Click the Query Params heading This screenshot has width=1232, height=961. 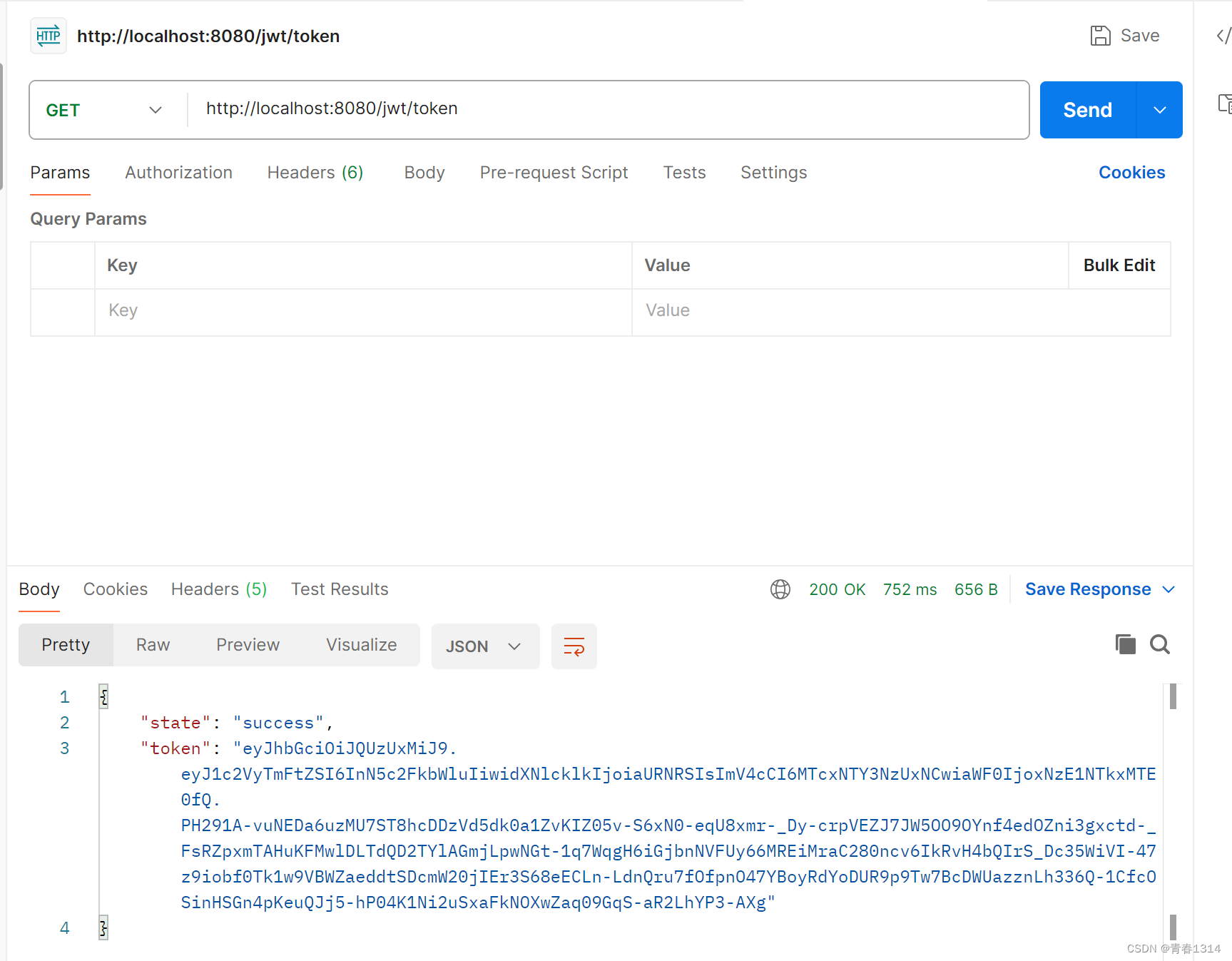88,219
